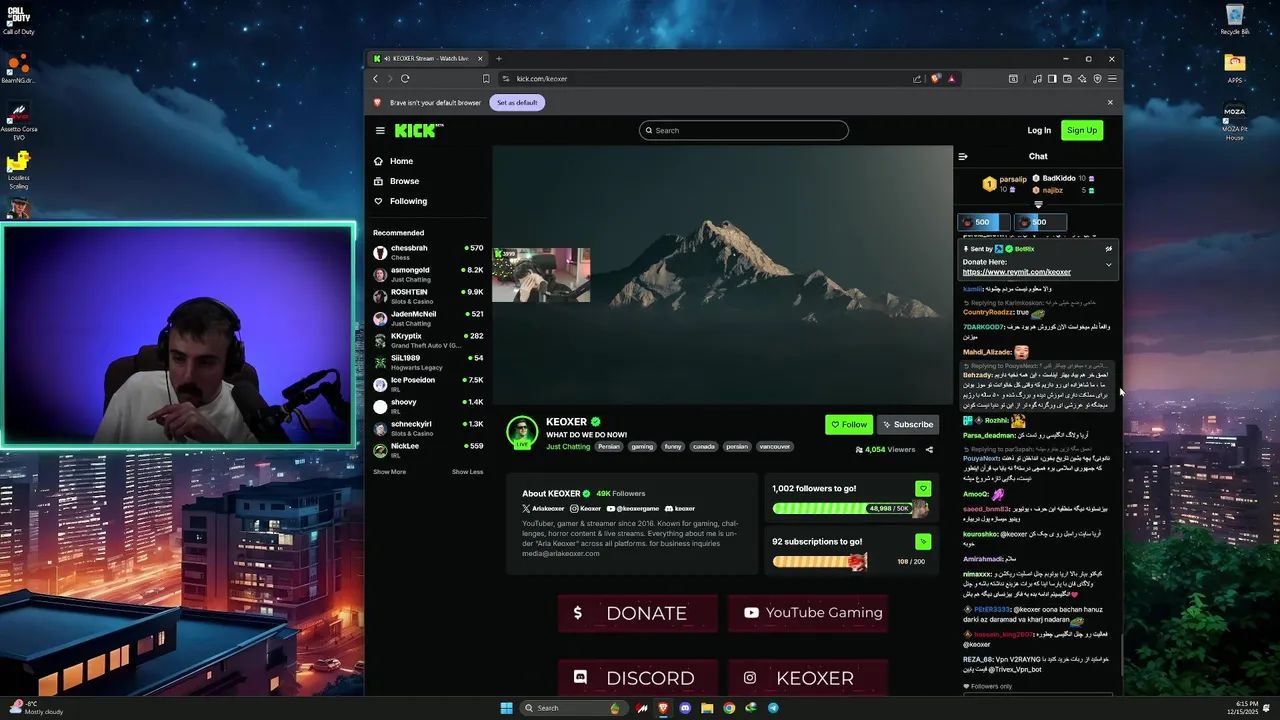Click Show Less under Recommended
Screen dimensions: 1280x720
[467, 472]
